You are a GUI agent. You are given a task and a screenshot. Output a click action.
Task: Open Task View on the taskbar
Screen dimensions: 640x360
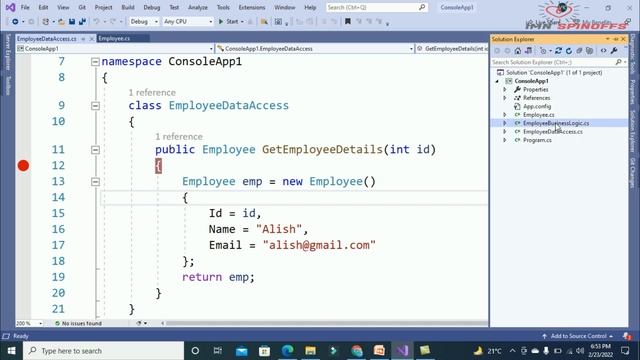tap(218, 351)
